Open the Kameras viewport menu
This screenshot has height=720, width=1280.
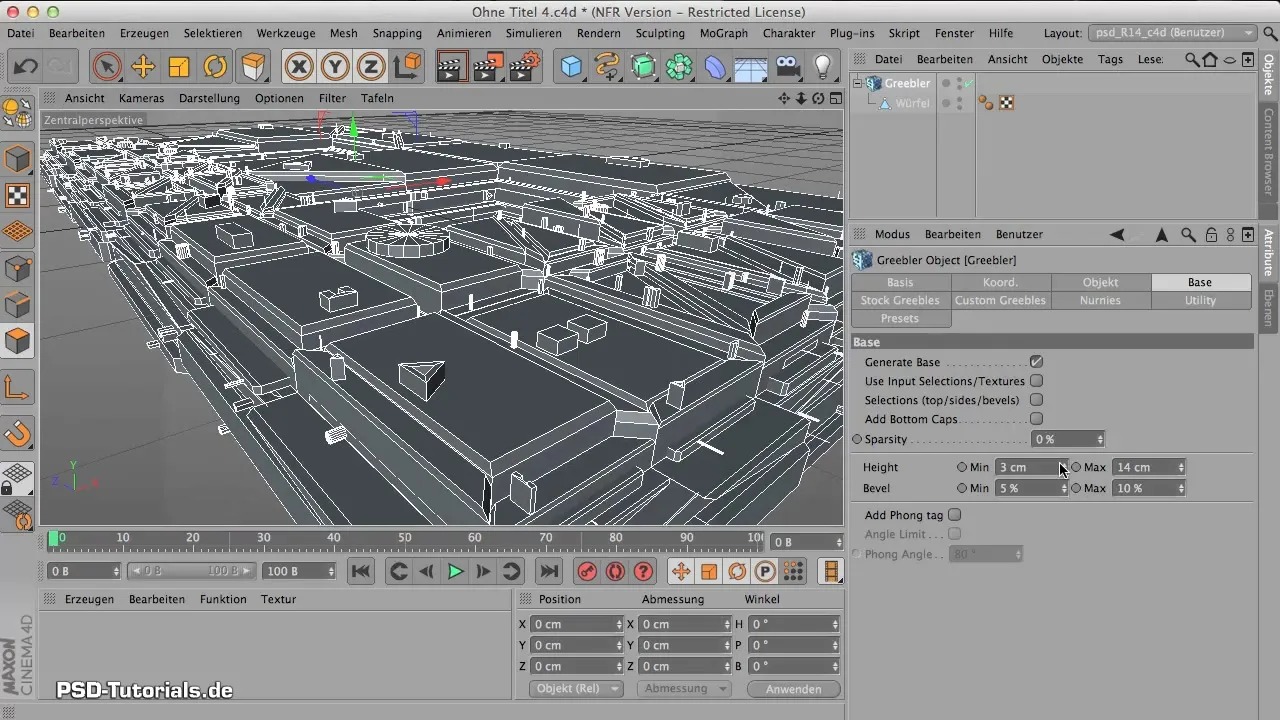tap(141, 98)
